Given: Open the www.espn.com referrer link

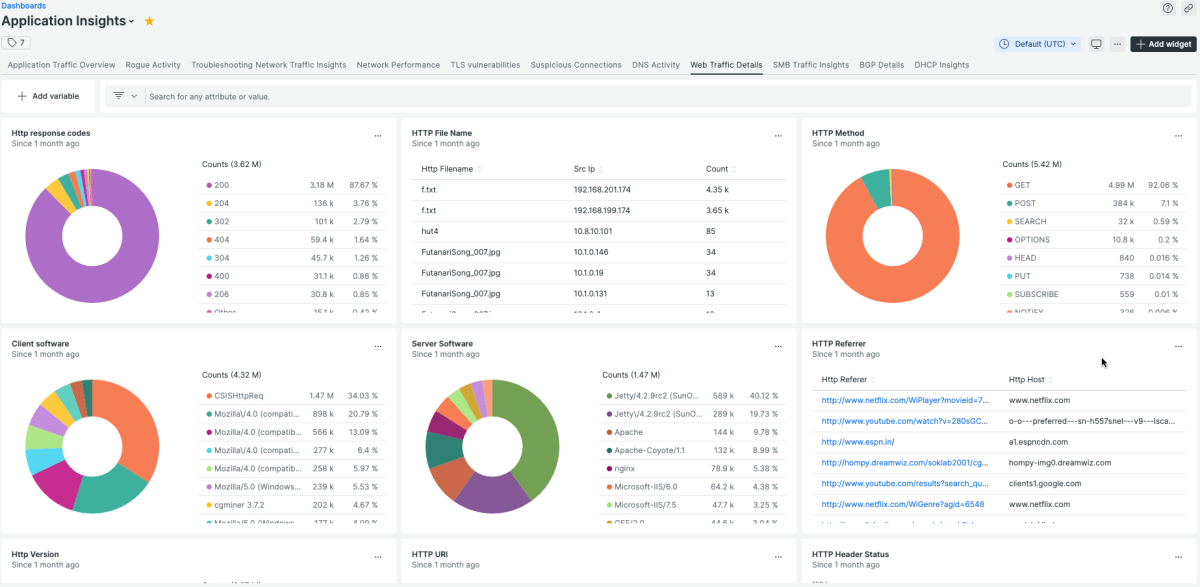Looking at the screenshot, I should pos(857,442).
